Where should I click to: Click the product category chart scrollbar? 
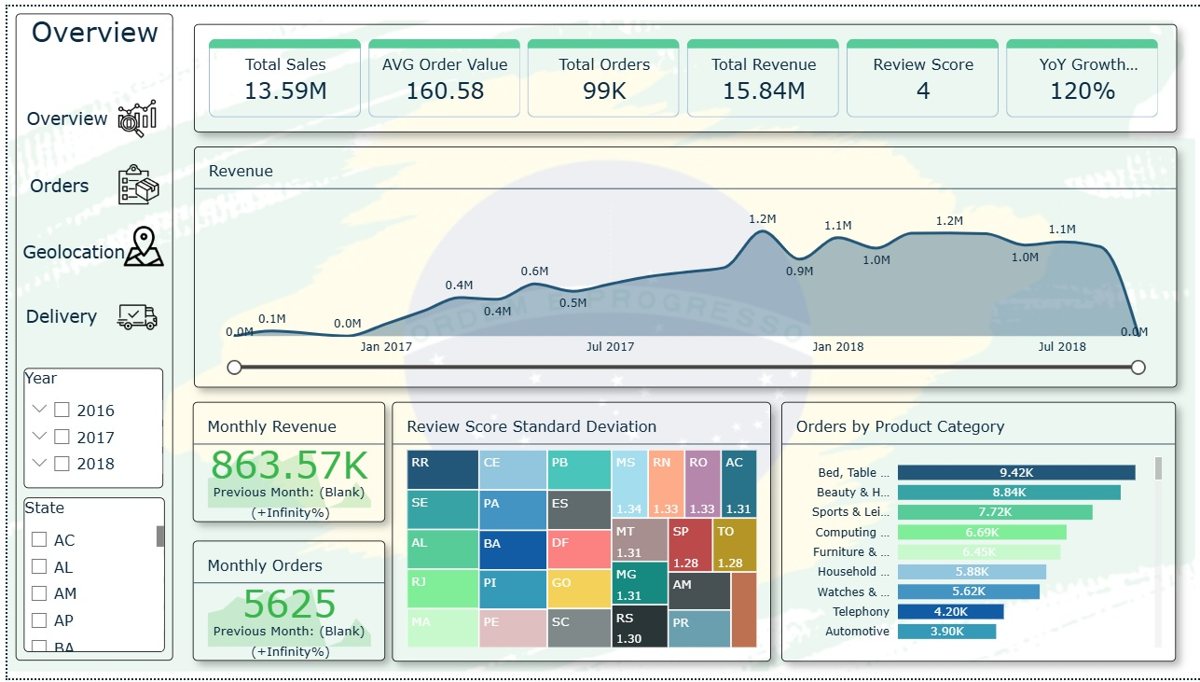coord(1159,468)
